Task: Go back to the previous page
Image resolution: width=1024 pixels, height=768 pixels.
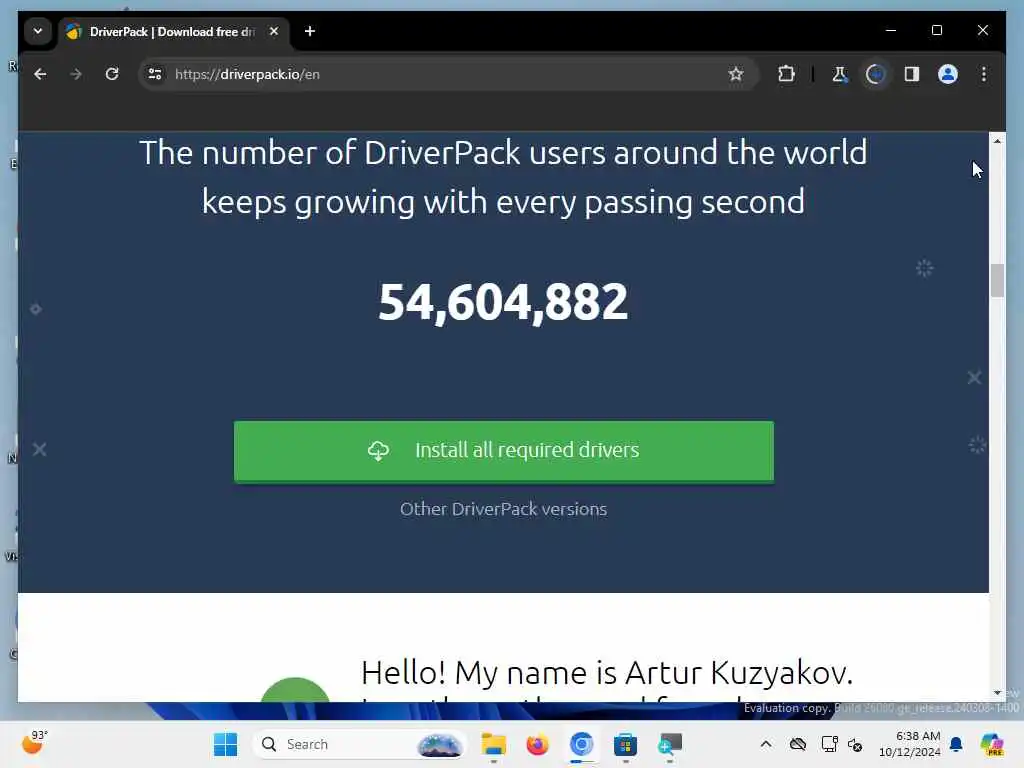Action: pyautogui.click(x=40, y=74)
